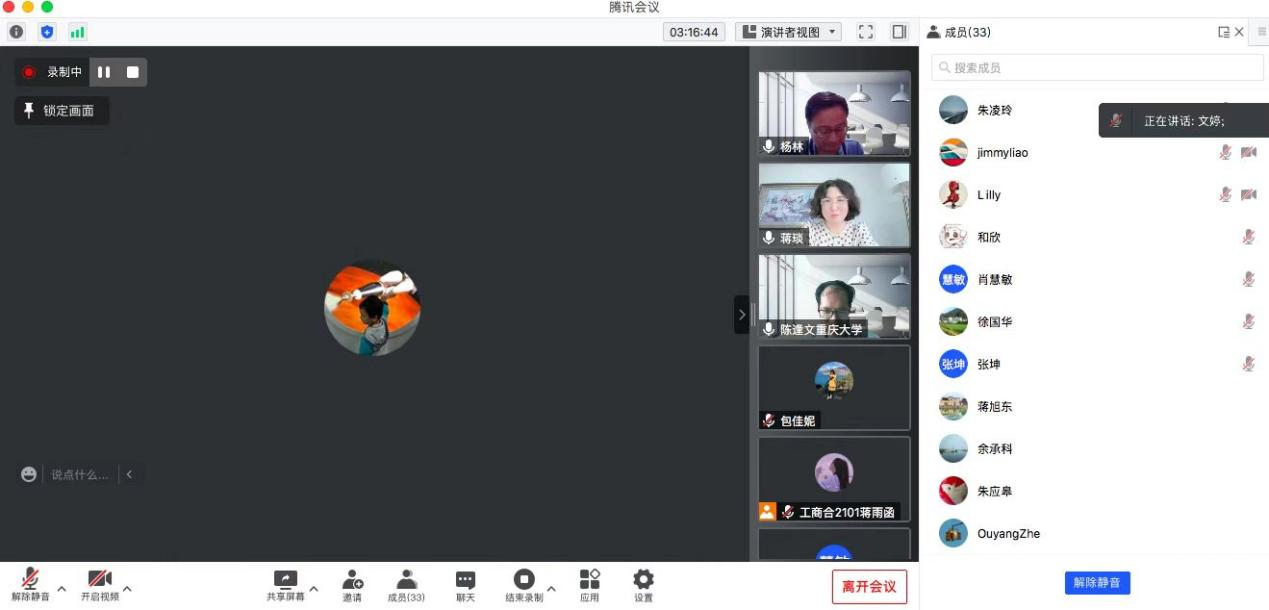Open the Apps (应用) icon
Viewport: 1269px width, 610px height.
[x=590, y=585]
